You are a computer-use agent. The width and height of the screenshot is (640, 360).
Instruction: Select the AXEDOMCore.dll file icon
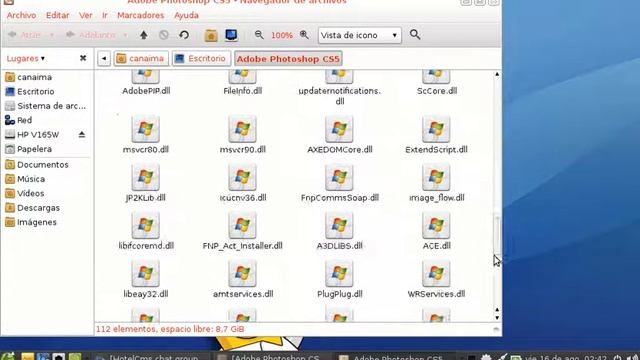click(339, 129)
